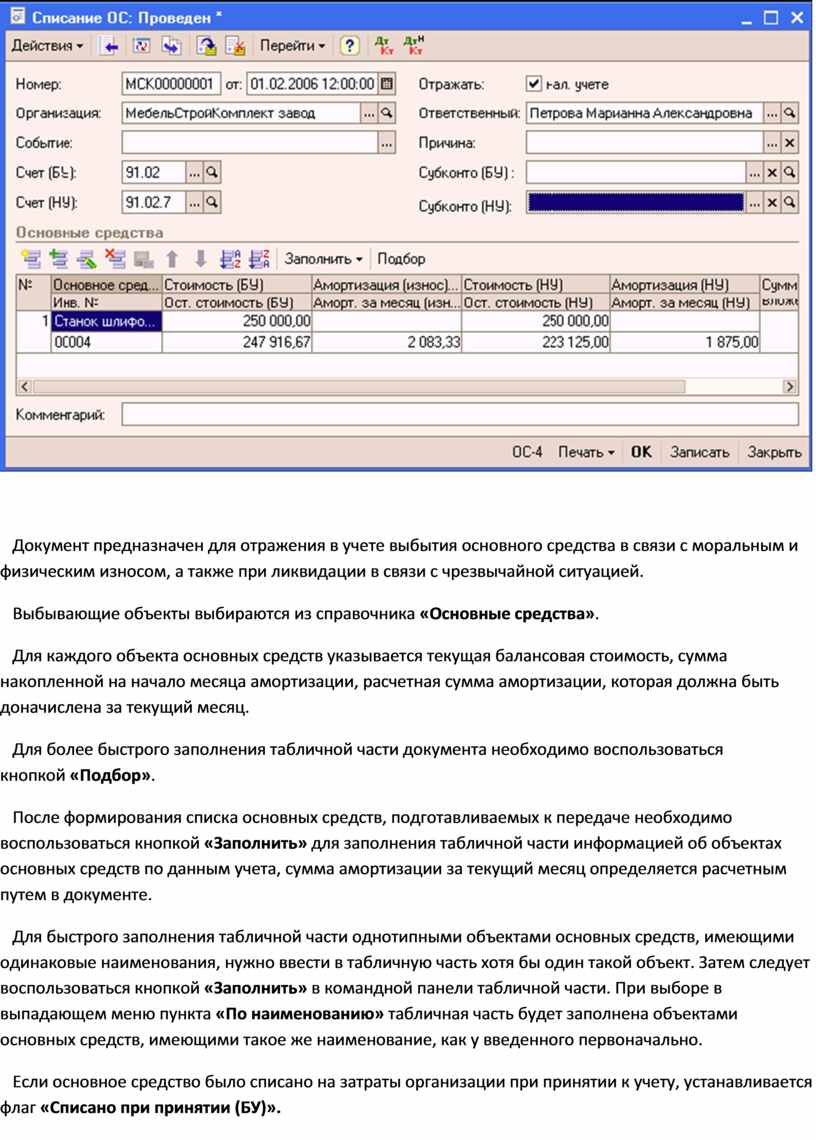Open help via question mark icon
This screenshot has height=1140, width=816.
pyautogui.click(x=350, y=46)
